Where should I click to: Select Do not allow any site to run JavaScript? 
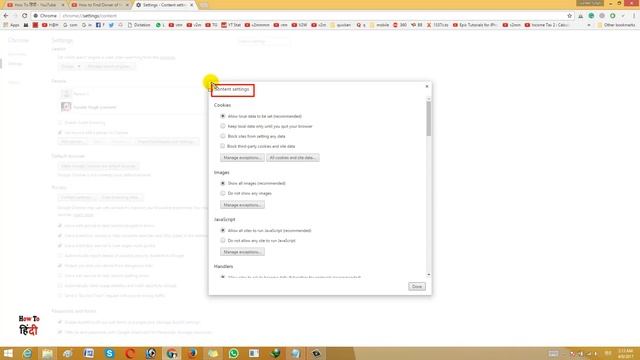[x=223, y=240]
